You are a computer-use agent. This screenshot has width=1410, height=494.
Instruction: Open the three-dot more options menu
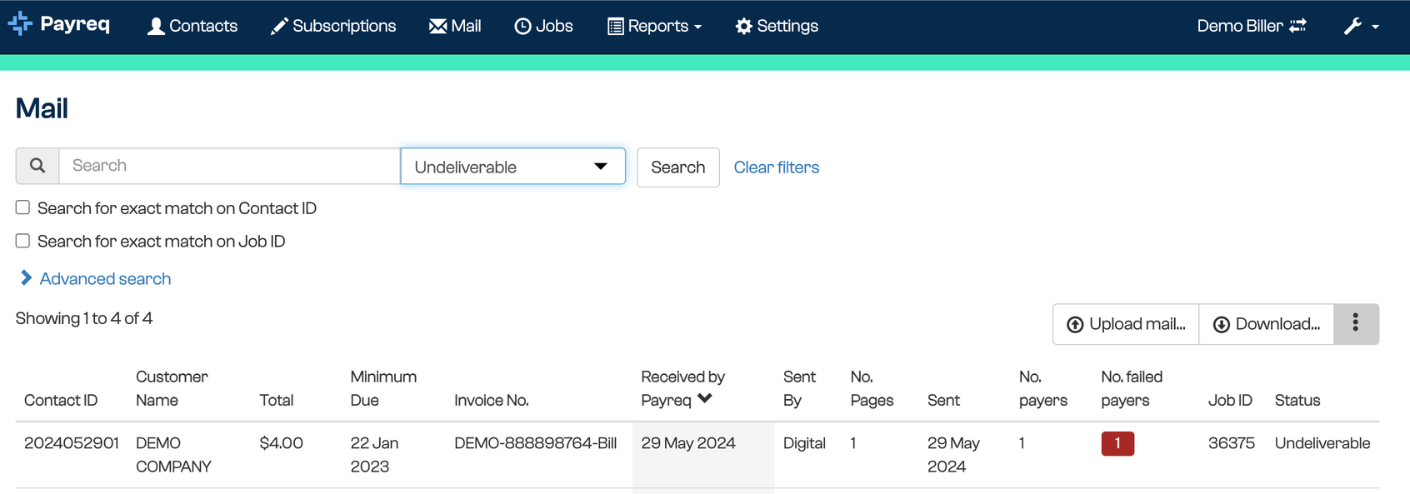tap(1356, 324)
